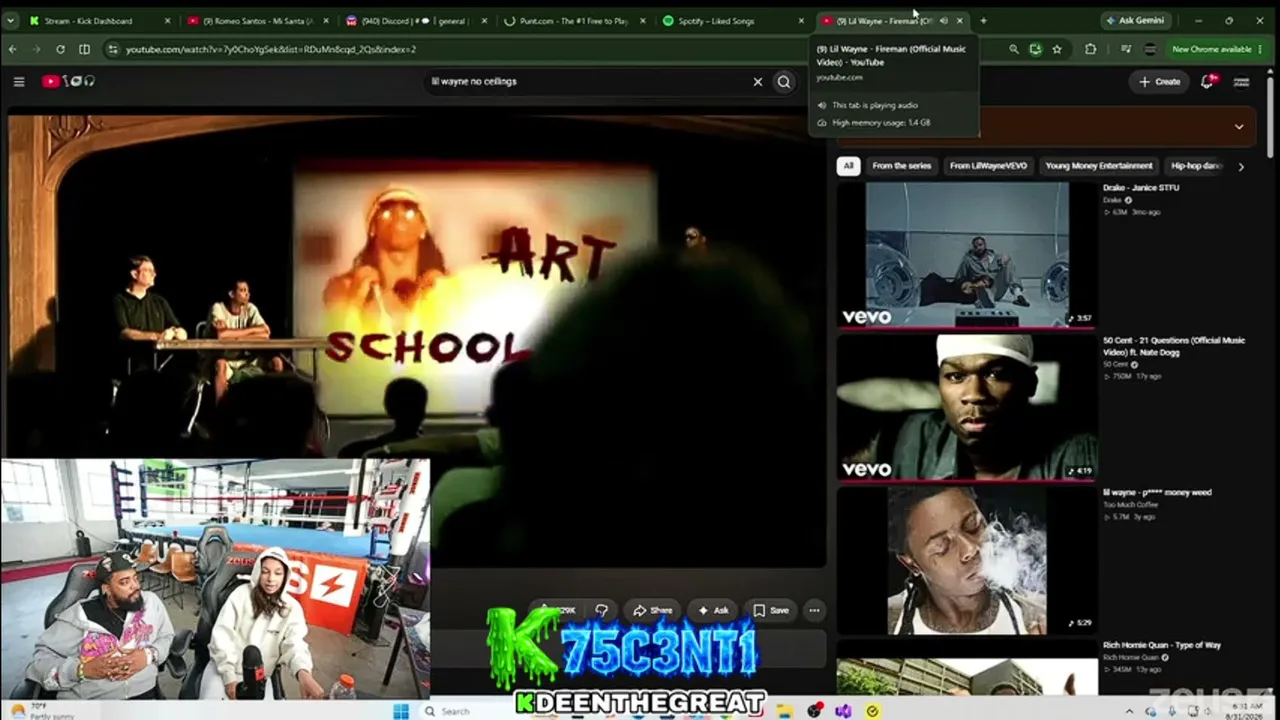Expand the collapsed playlist panel chevron
Viewport: 1280px width, 720px height.
pyautogui.click(x=1239, y=127)
